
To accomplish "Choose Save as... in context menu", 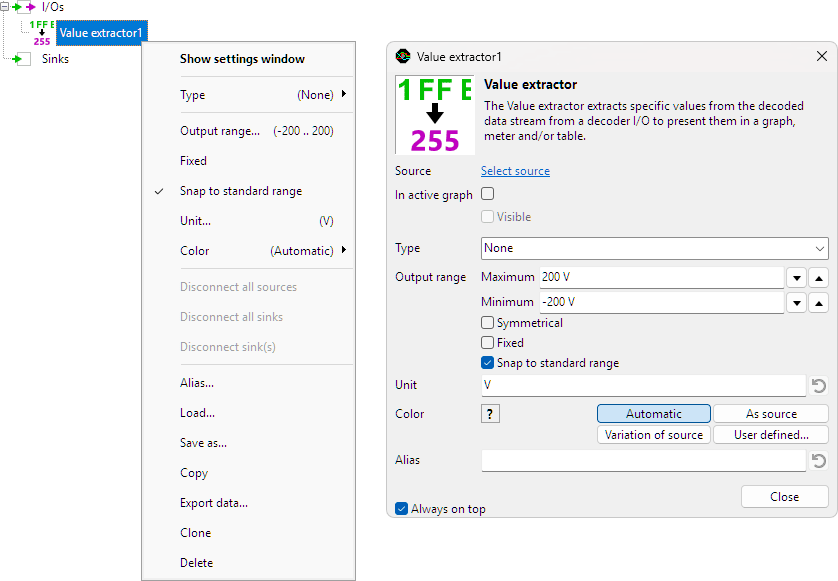I will (248, 443).
